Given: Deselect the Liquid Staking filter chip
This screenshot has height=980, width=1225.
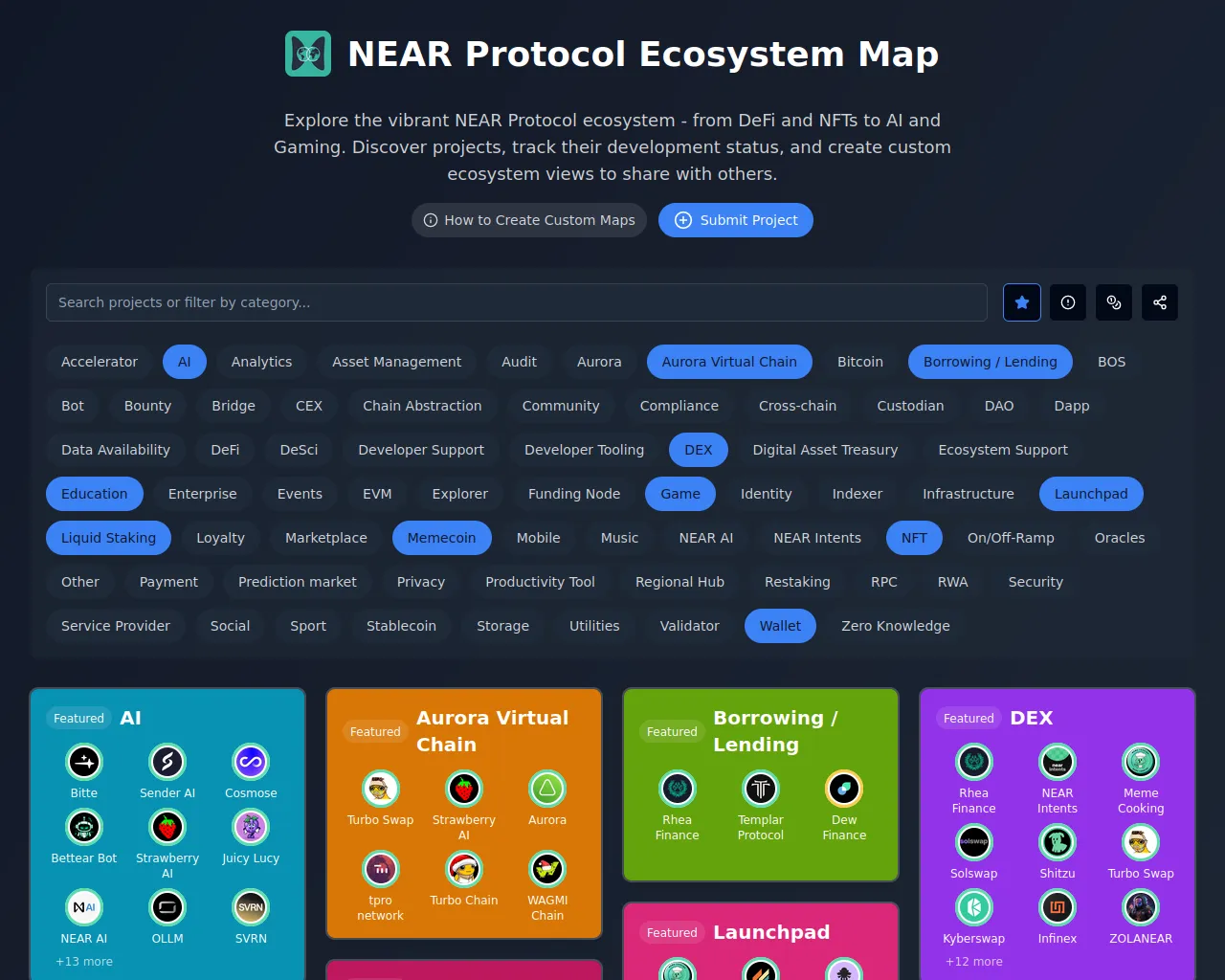Looking at the screenshot, I should tap(109, 538).
